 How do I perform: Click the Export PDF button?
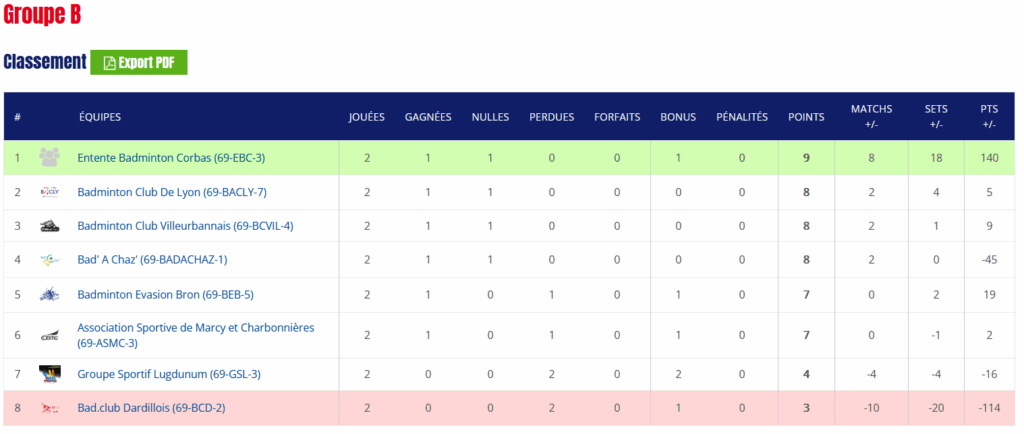point(139,62)
